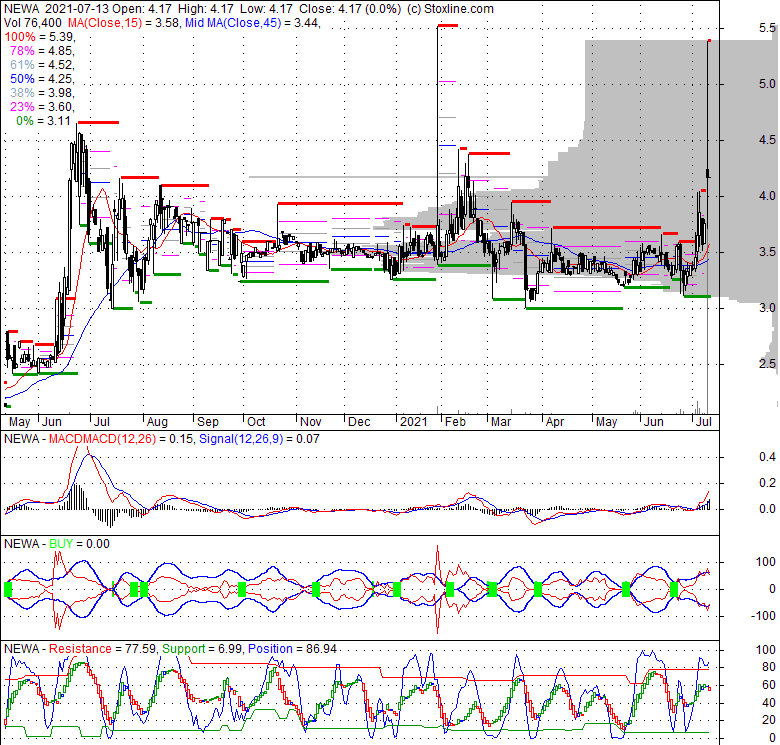This screenshot has height=745, width=780.
Task: Click the 'Close: 4.17 (0.0%)' value
Action: [350, 9]
